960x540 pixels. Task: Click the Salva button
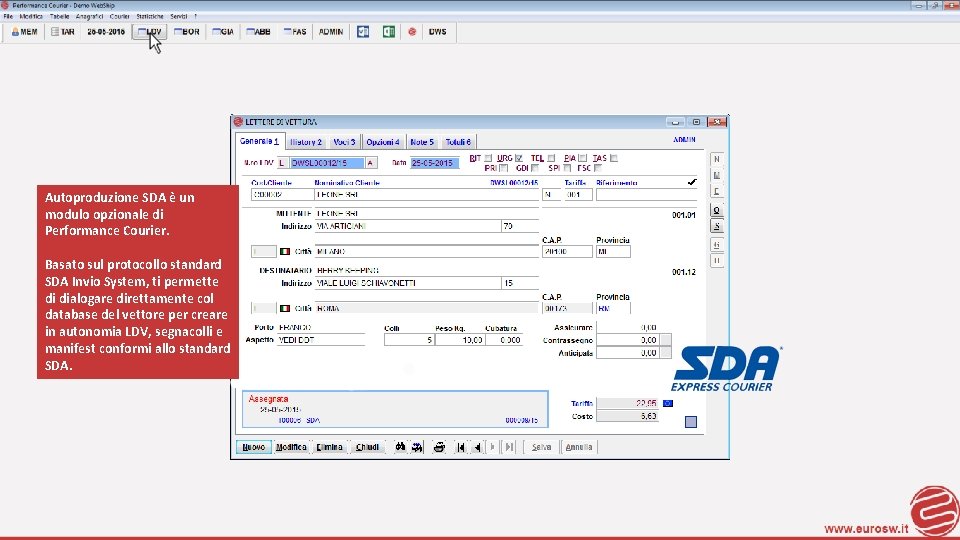point(541,447)
